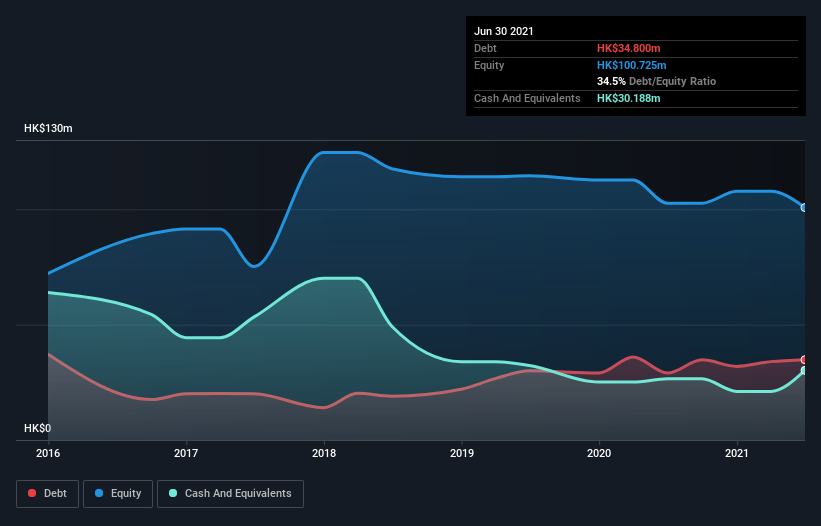Click the Debt label in tooltip
Screen dimensions: 821x526
[x=485, y=48]
